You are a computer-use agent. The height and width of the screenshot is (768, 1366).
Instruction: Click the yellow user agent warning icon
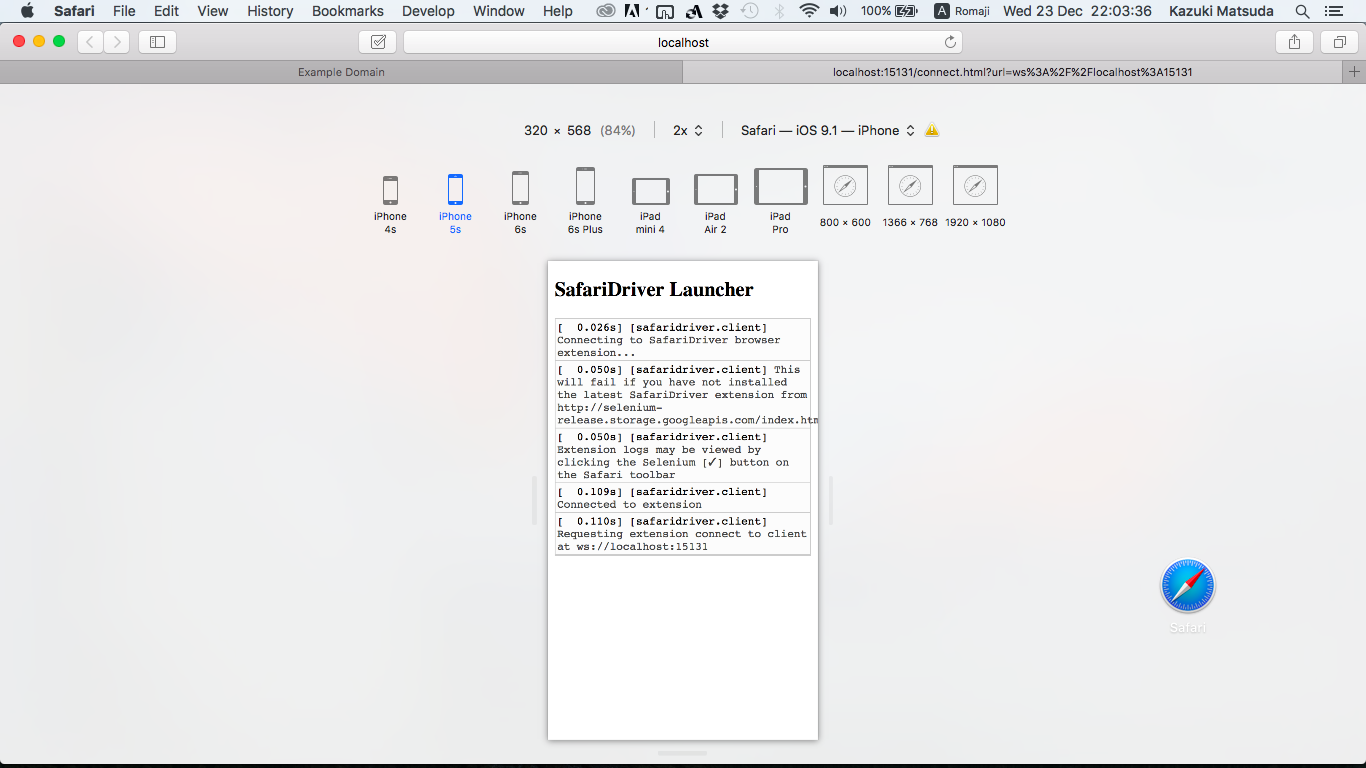click(x=932, y=130)
